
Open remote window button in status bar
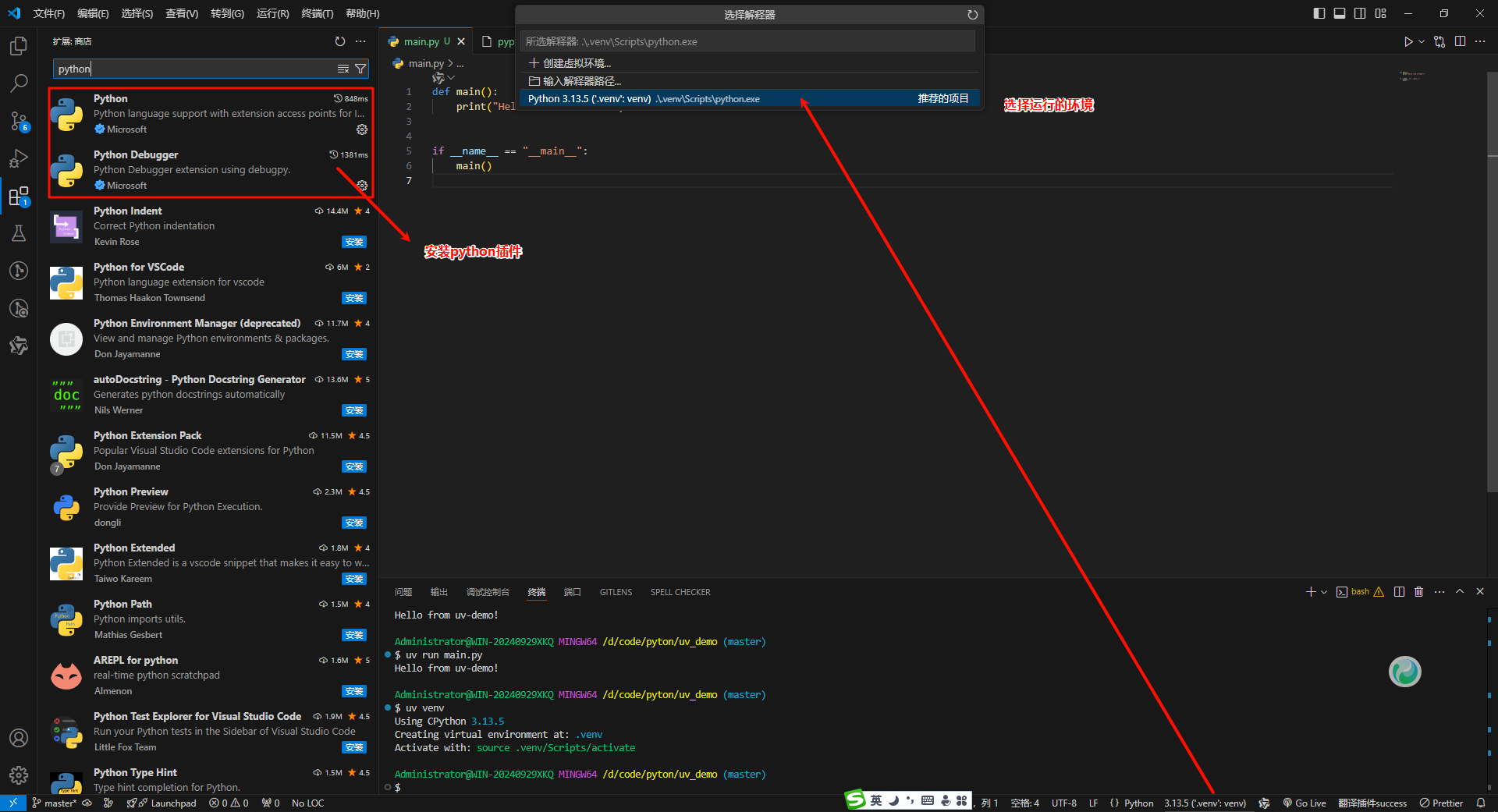coord(13,803)
